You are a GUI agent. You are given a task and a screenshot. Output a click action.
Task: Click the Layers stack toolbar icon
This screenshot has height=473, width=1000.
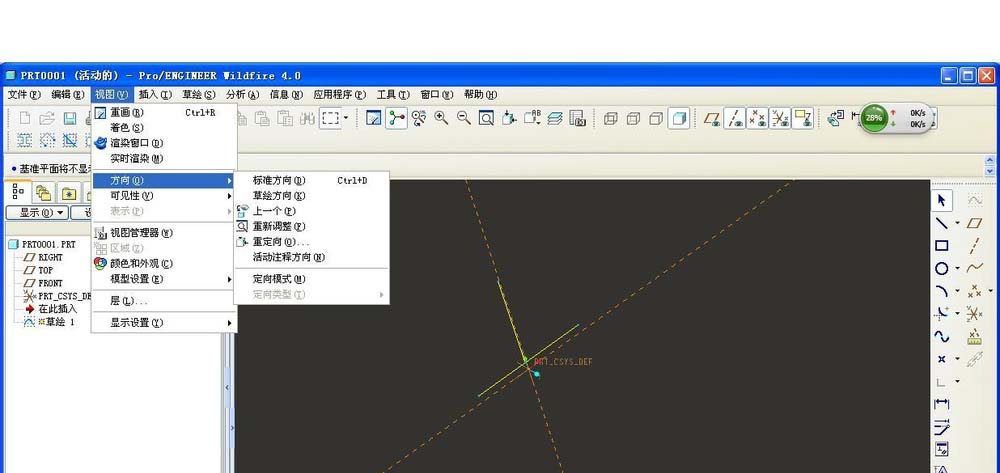(555, 118)
